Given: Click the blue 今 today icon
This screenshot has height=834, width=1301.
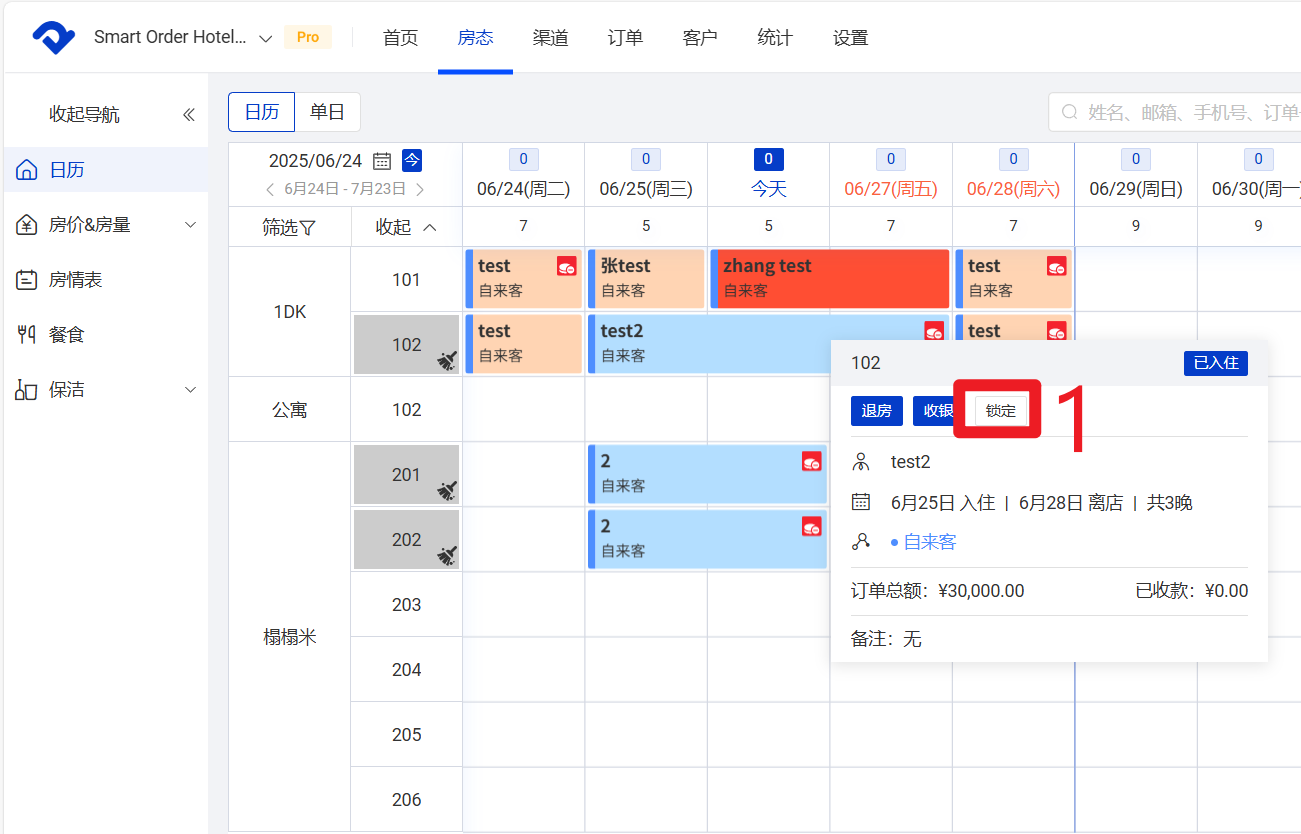Looking at the screenshot, I should (412, 161).
